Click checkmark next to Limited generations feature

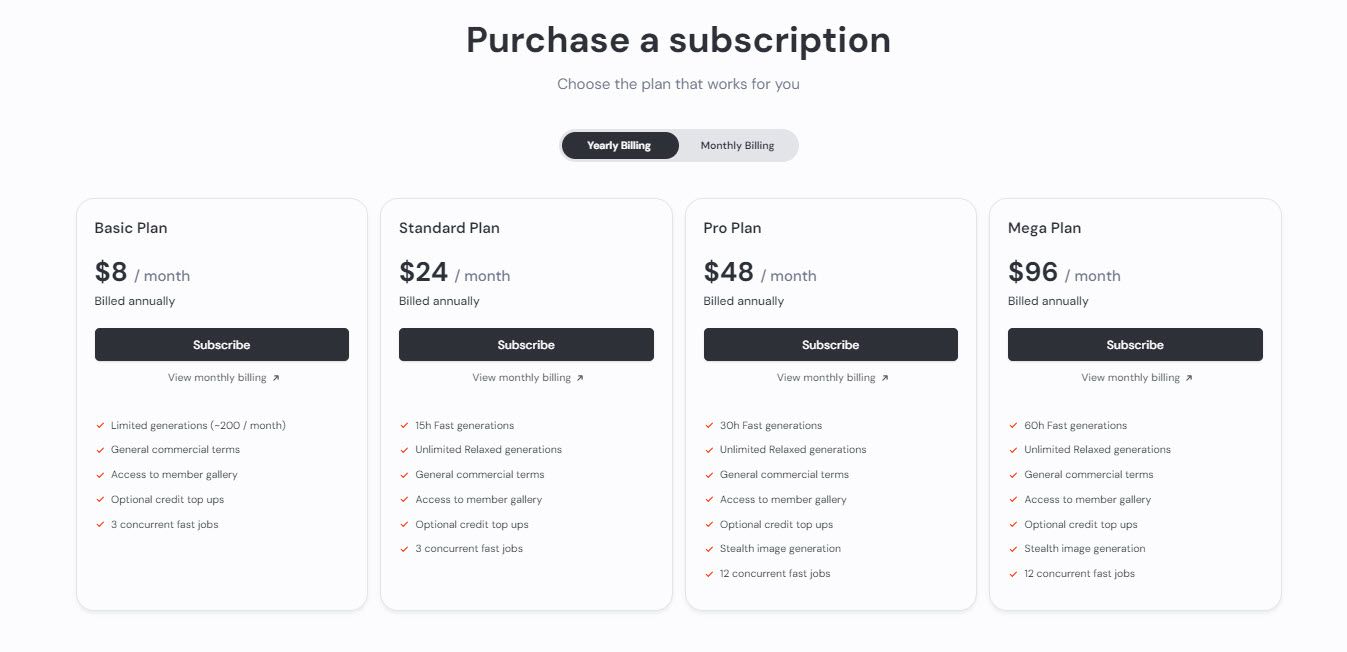pos(100,426)
